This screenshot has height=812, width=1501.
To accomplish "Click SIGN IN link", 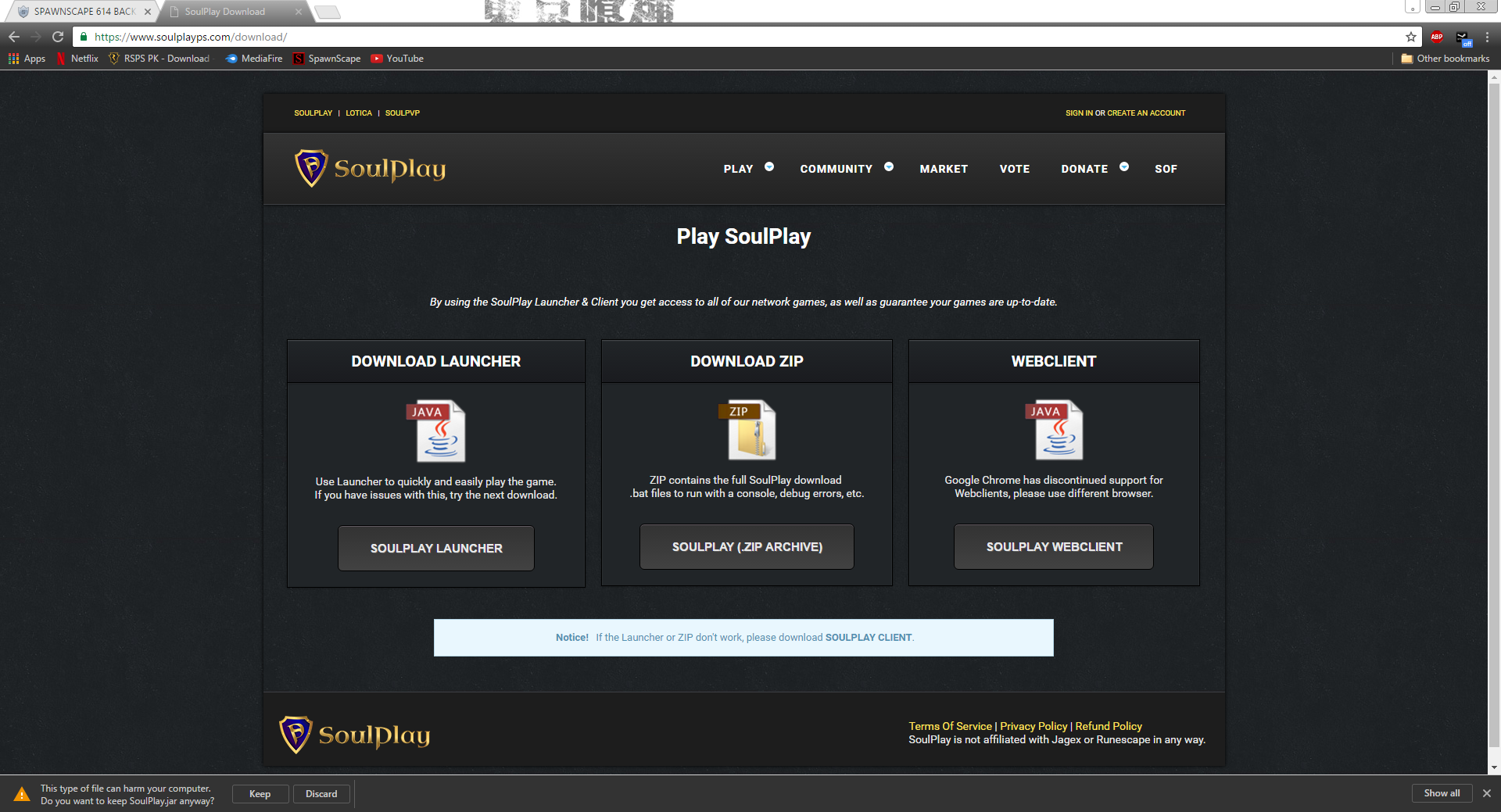I will 1079,113.
